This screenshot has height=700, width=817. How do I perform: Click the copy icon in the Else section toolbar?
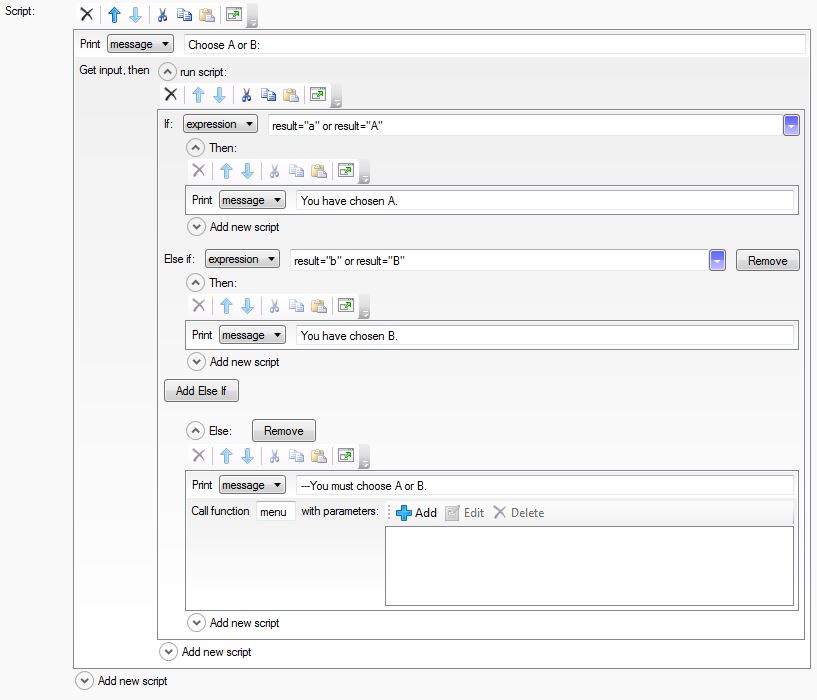296,456
